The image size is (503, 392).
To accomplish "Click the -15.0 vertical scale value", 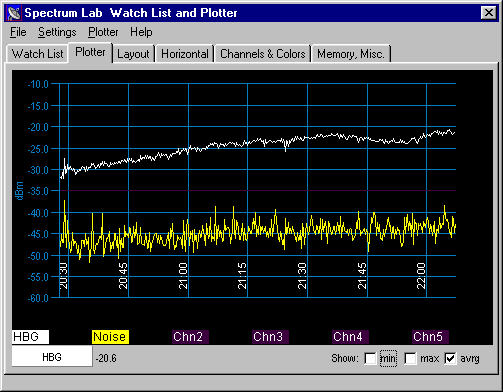I will 38,106.
